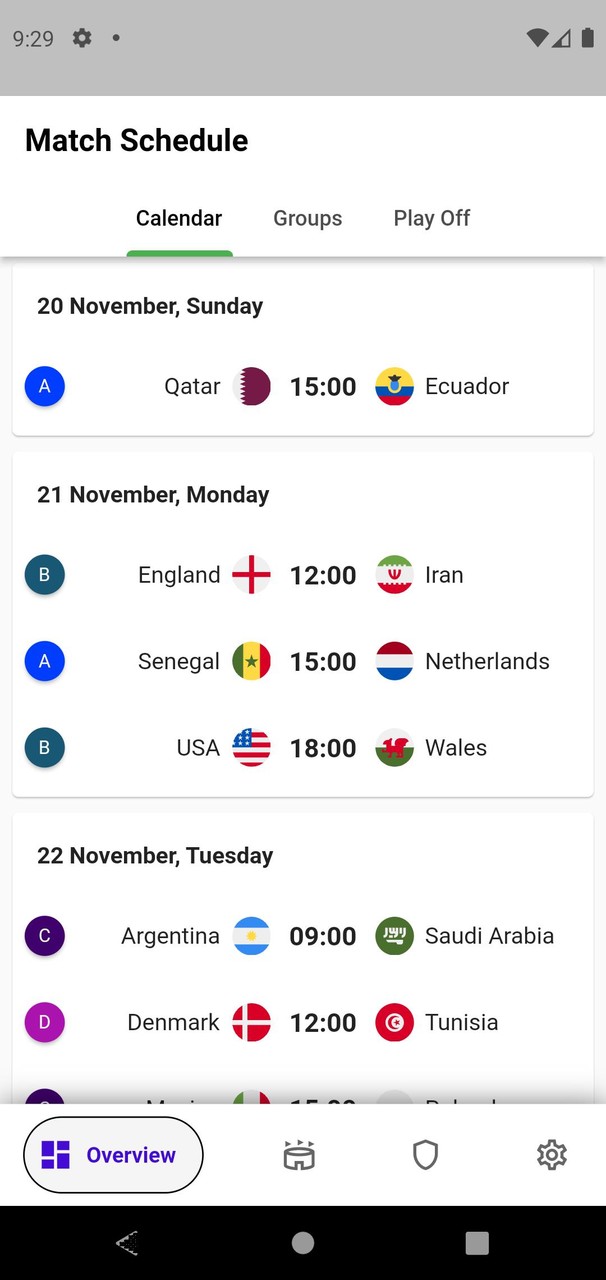Open the stadium matches icon in bottom navigation
Image resolution: width=606 pixels, height=1280 pixels.
[x=299, y=1154]
